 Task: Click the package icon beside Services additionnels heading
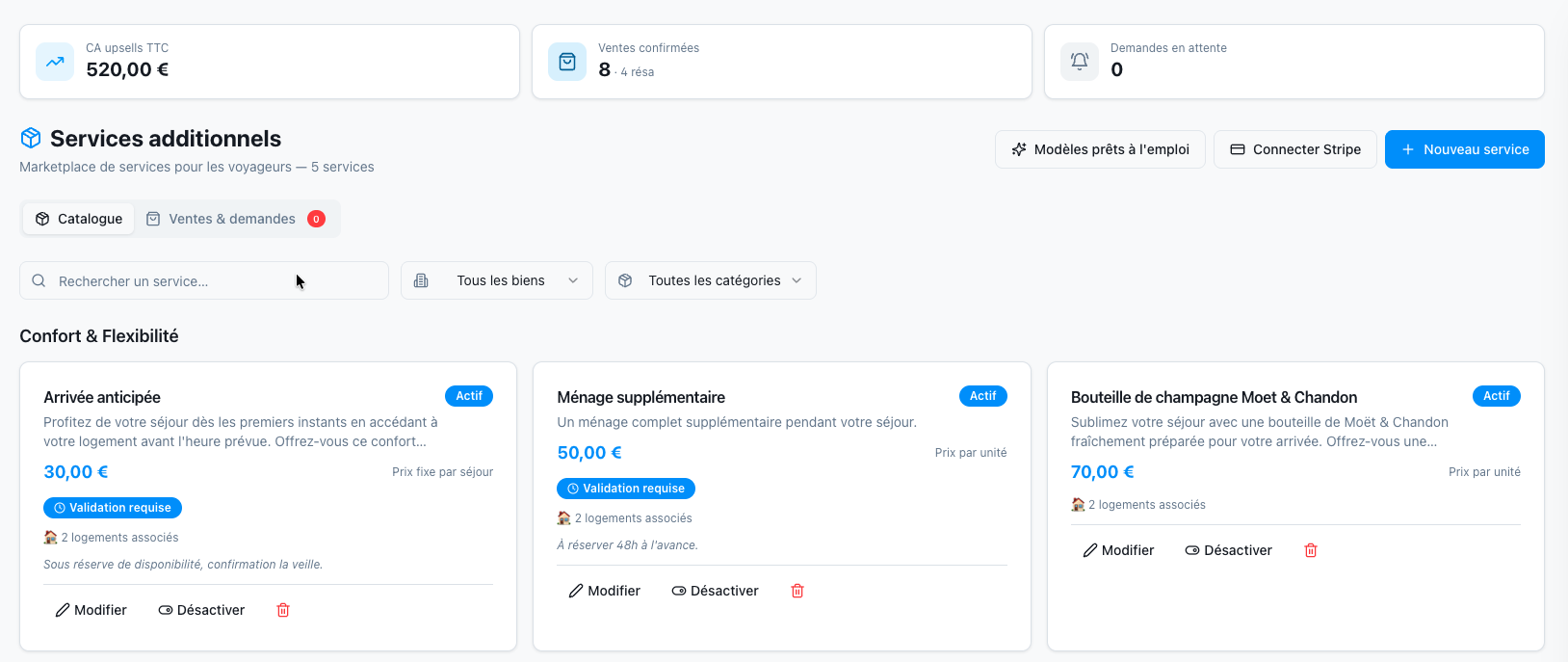coord(31,138)
